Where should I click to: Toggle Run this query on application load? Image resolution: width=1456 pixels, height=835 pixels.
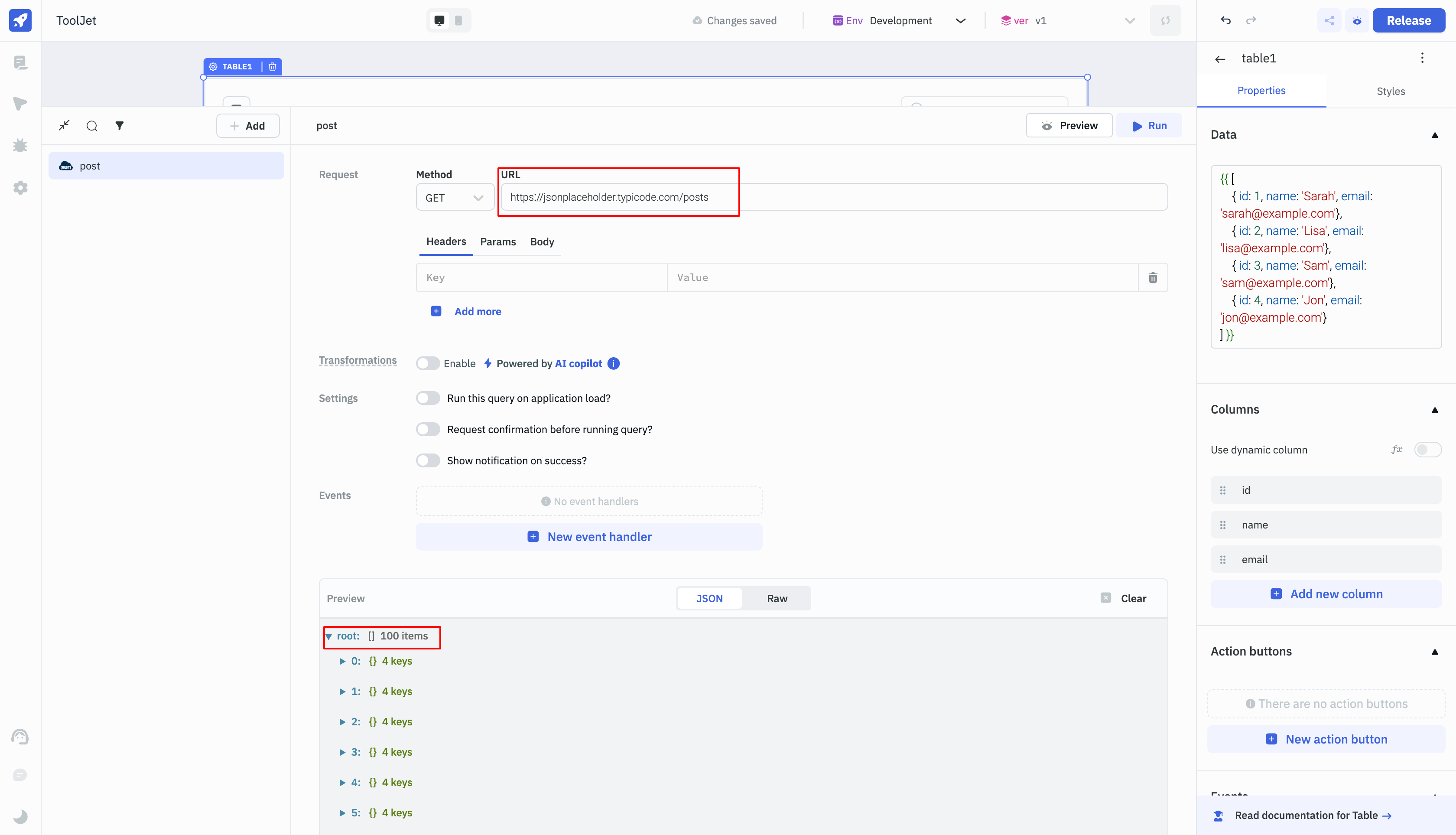click(428, 398)
